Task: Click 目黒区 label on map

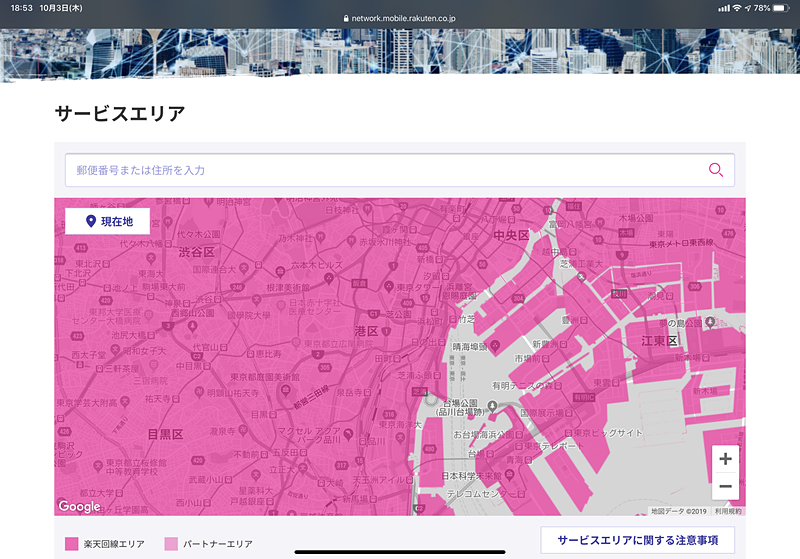Action: point(165,434)
